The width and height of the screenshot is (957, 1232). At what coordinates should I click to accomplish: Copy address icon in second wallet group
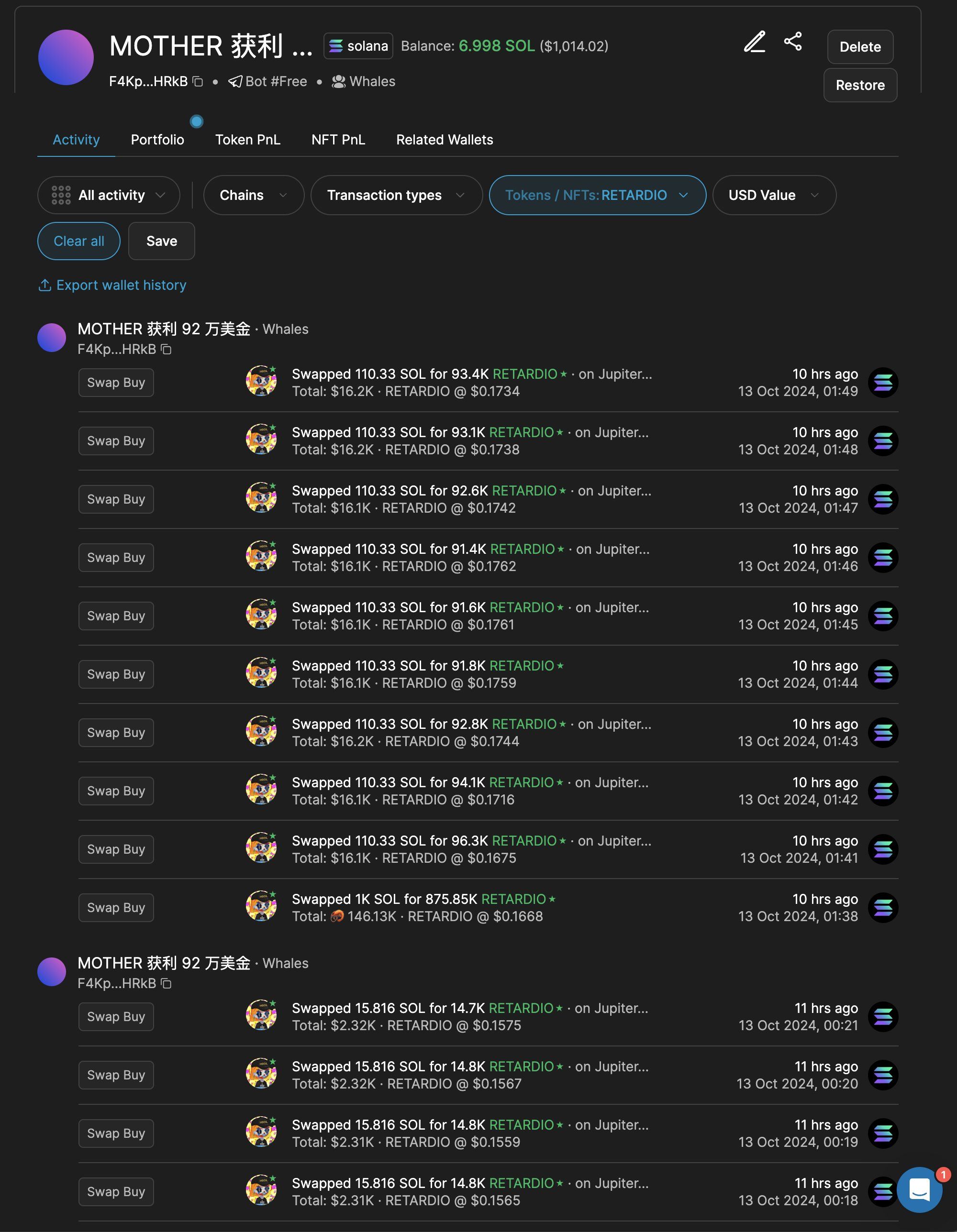[x=167, y=983]
